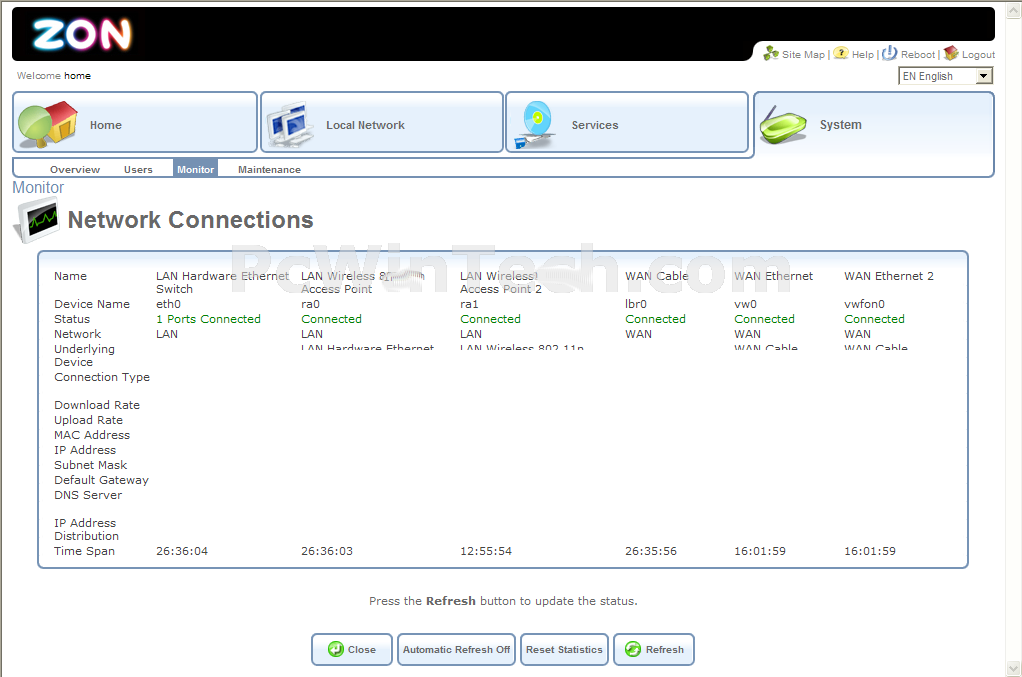Open the Home tab

(x=135, y=122)
